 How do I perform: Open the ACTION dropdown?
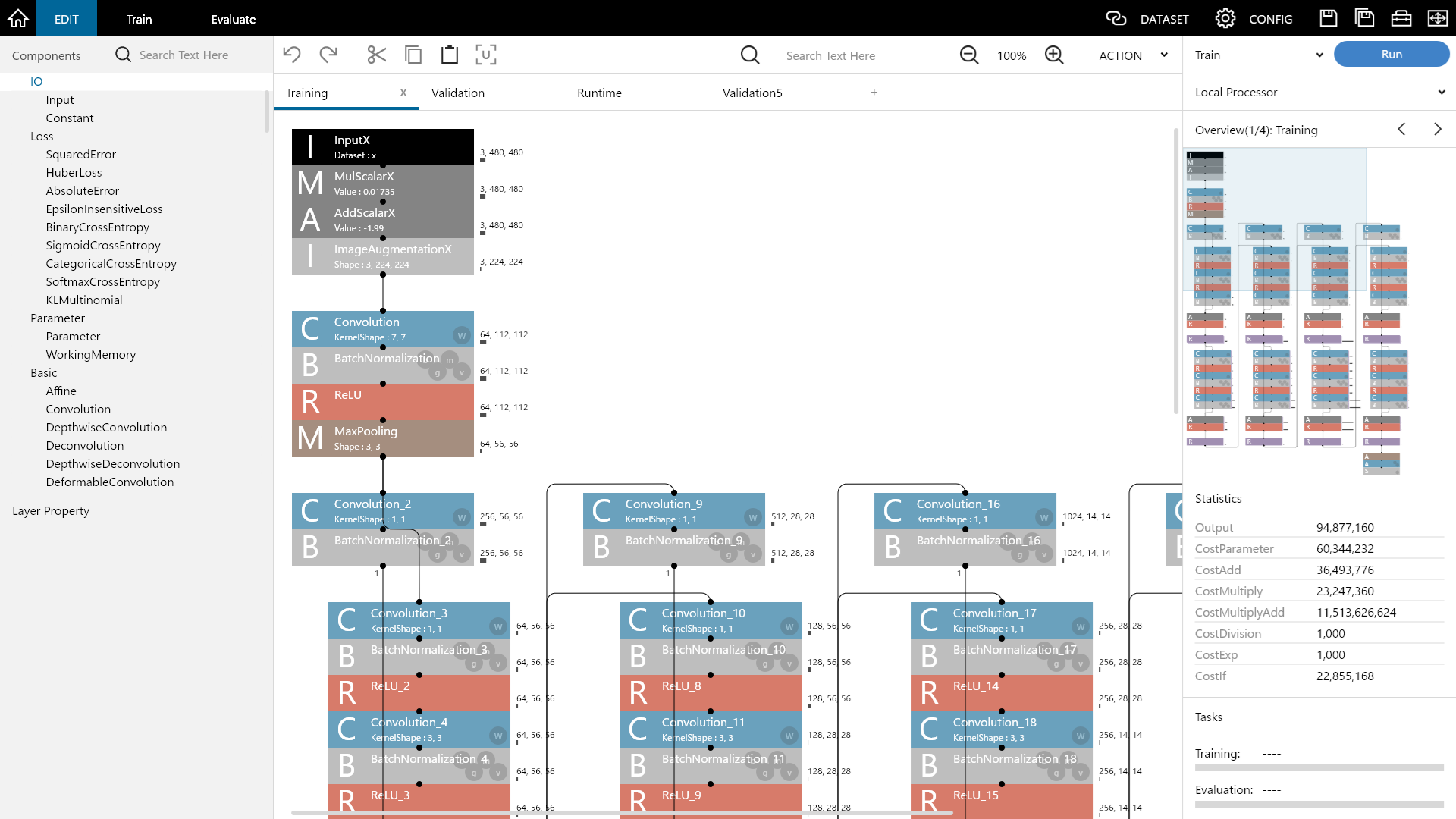tap(1133, 55)
